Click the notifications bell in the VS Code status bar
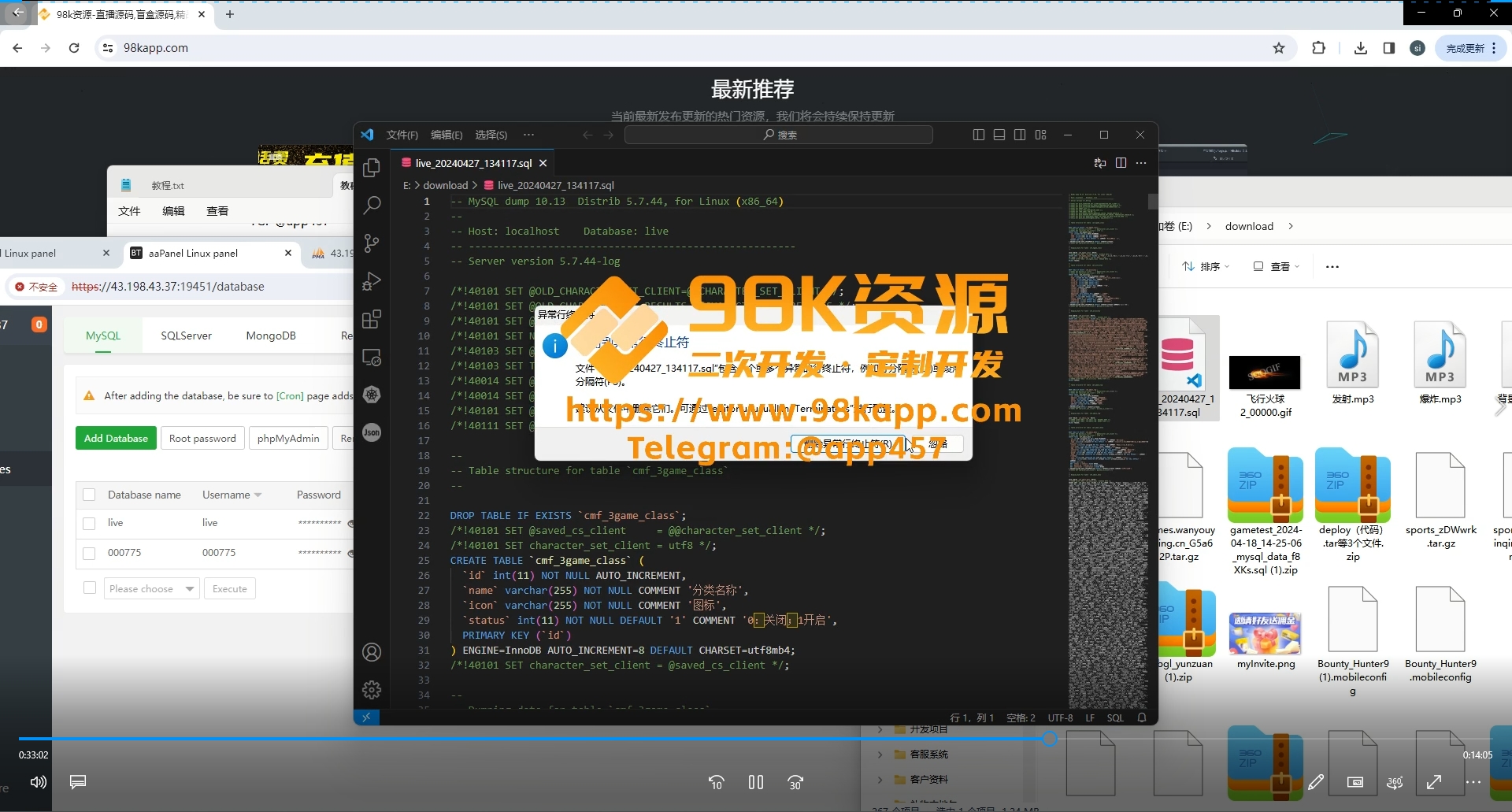 (1142, 717)
